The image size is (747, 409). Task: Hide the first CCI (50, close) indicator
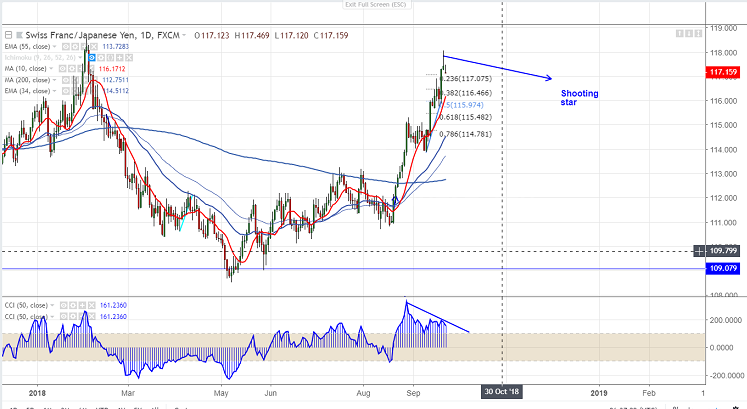(63, 305)
